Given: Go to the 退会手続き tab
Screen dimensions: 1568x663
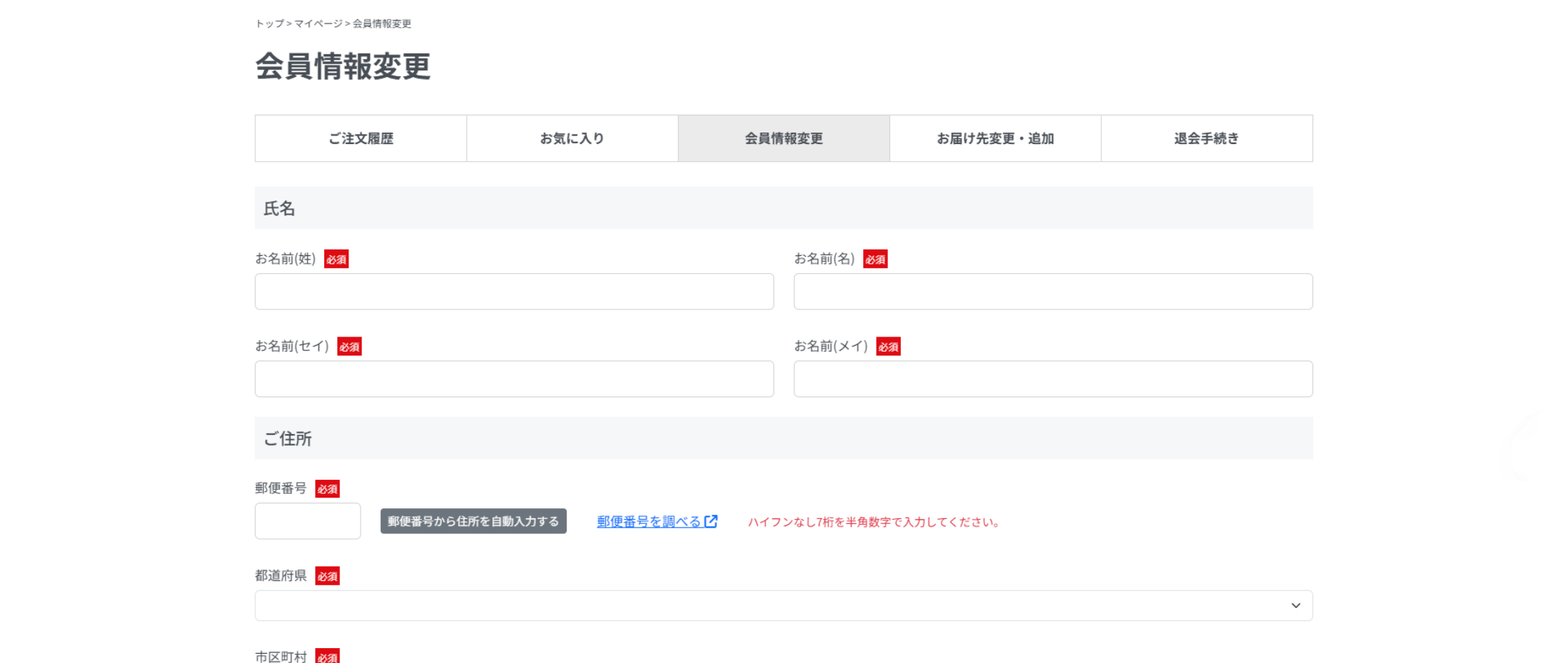Looking at the screenshot, I should 1207,138.
